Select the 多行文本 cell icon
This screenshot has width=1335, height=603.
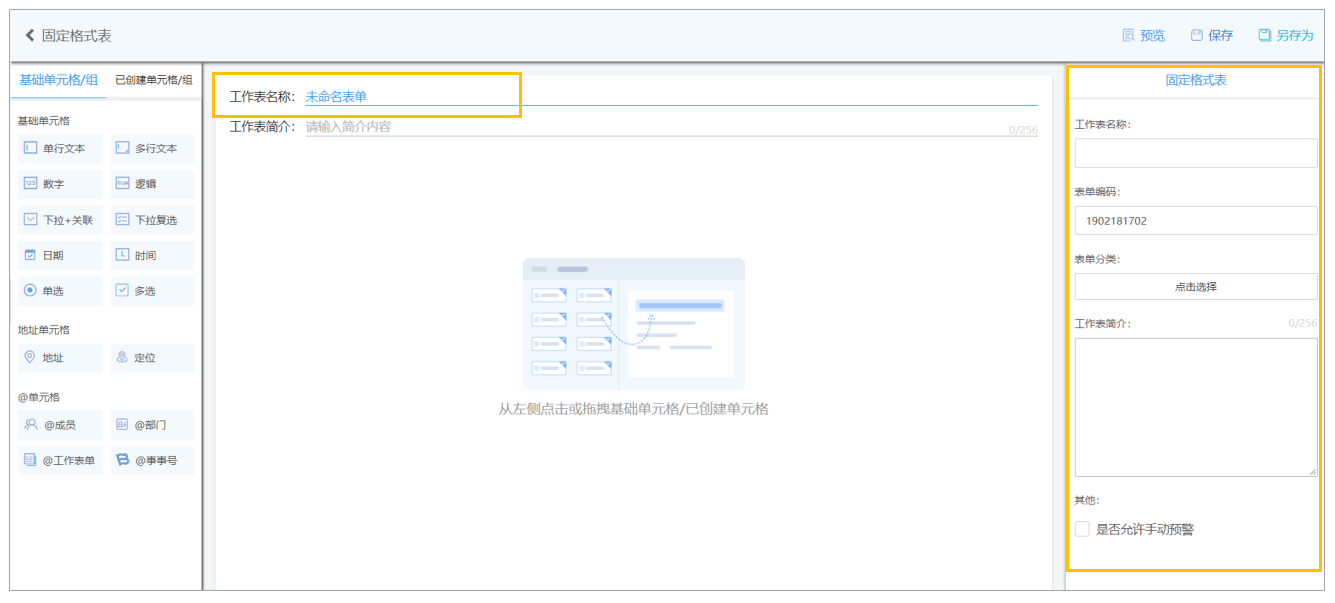point(122,148)
